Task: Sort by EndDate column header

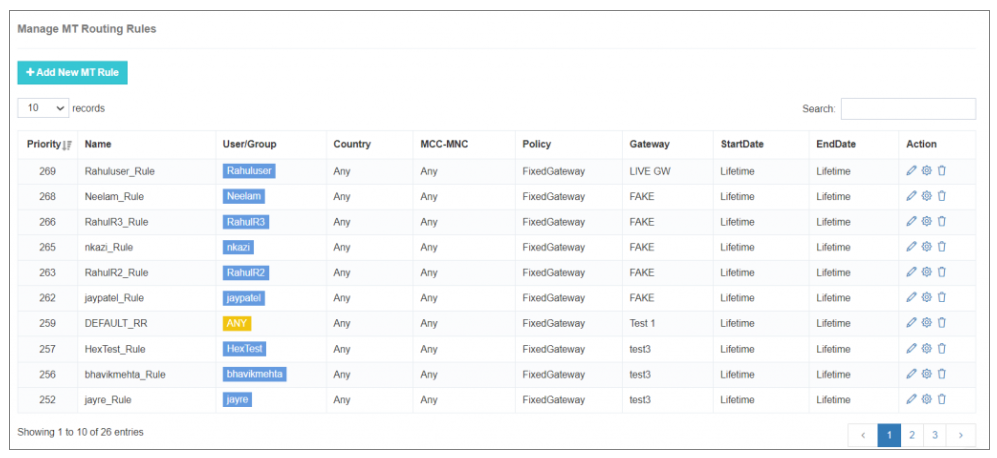Action: coord(855,144)
